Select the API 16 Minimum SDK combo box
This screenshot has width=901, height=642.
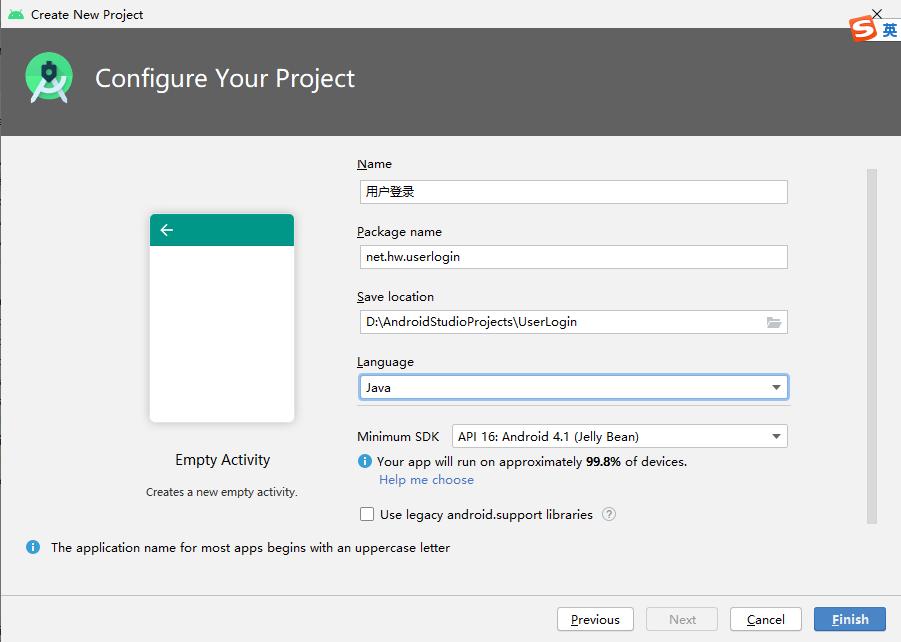pyautogui.click(x=619, y=436)
